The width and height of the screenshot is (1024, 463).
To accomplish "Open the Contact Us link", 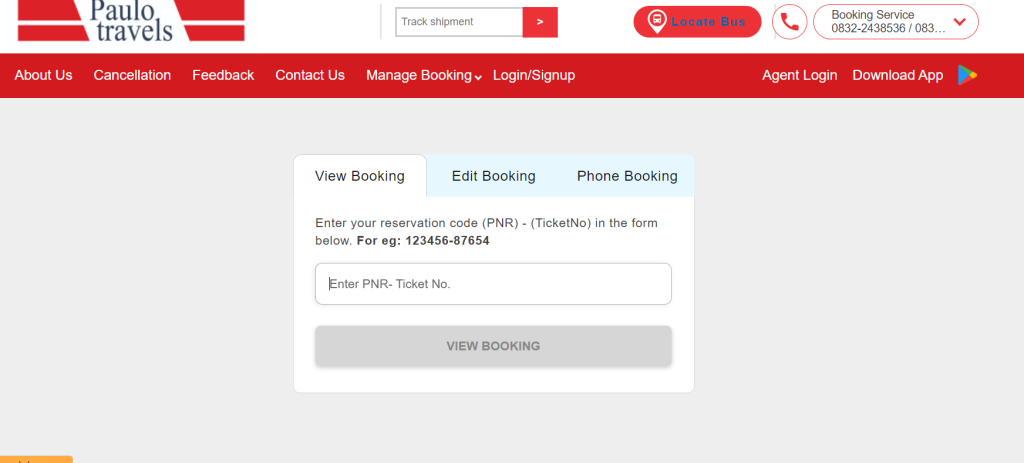I will pos(310,75).
